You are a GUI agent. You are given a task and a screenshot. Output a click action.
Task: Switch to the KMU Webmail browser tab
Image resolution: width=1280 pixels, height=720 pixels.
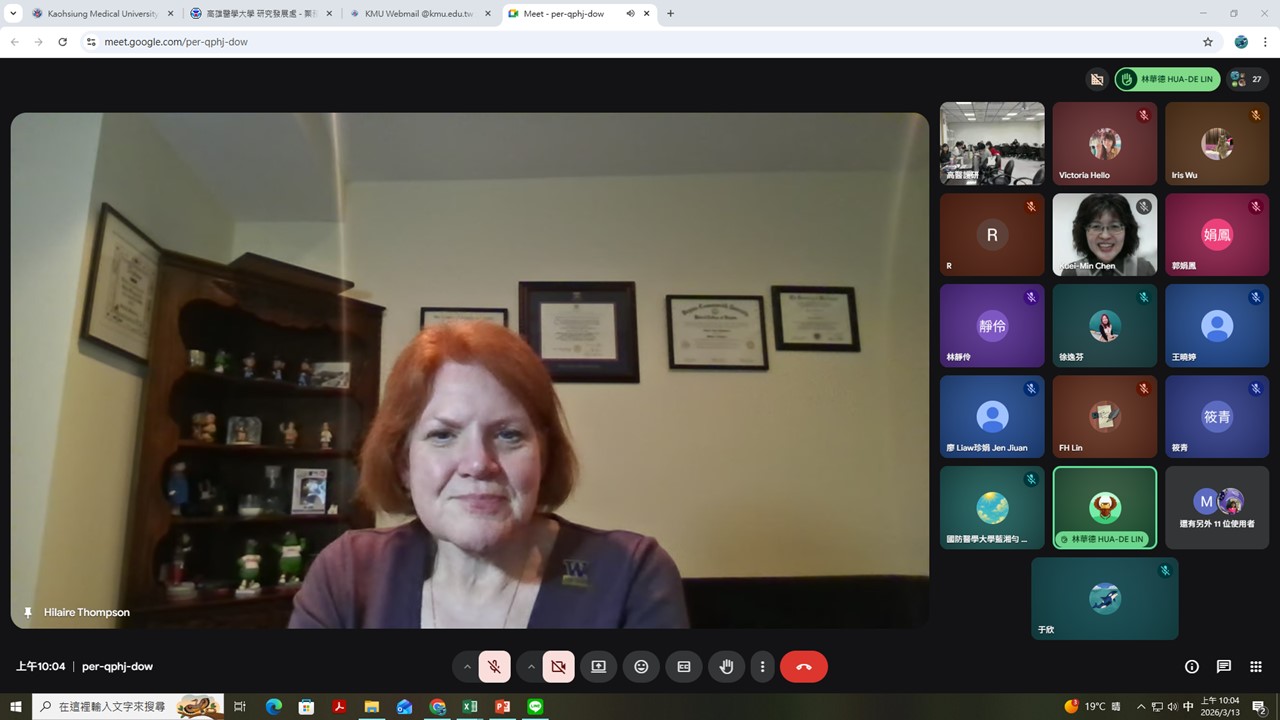[x=418, y=14]
